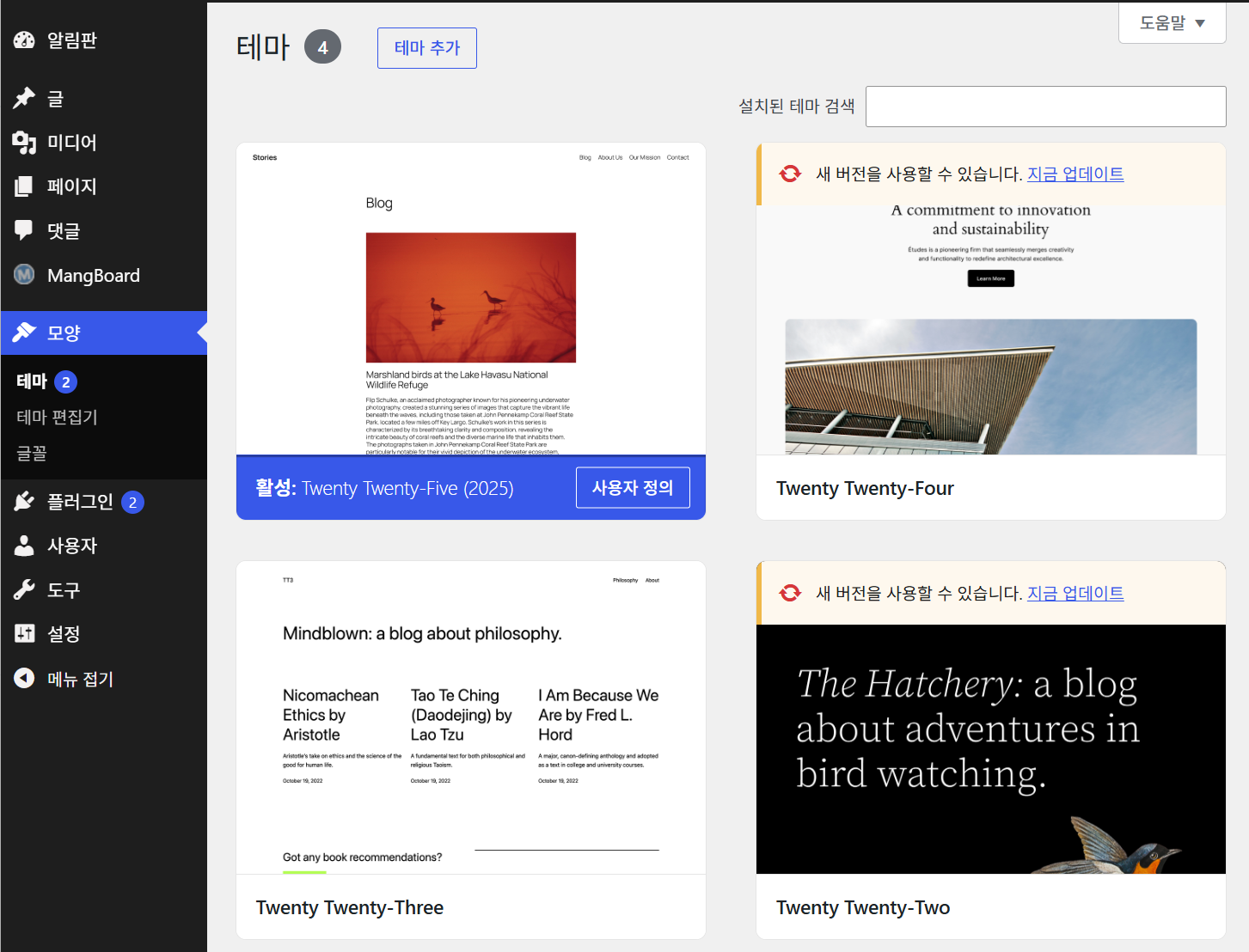Click the update badge next to 테마 submenu
Viewport: 1249px width, 952px height.
[66, 382]
